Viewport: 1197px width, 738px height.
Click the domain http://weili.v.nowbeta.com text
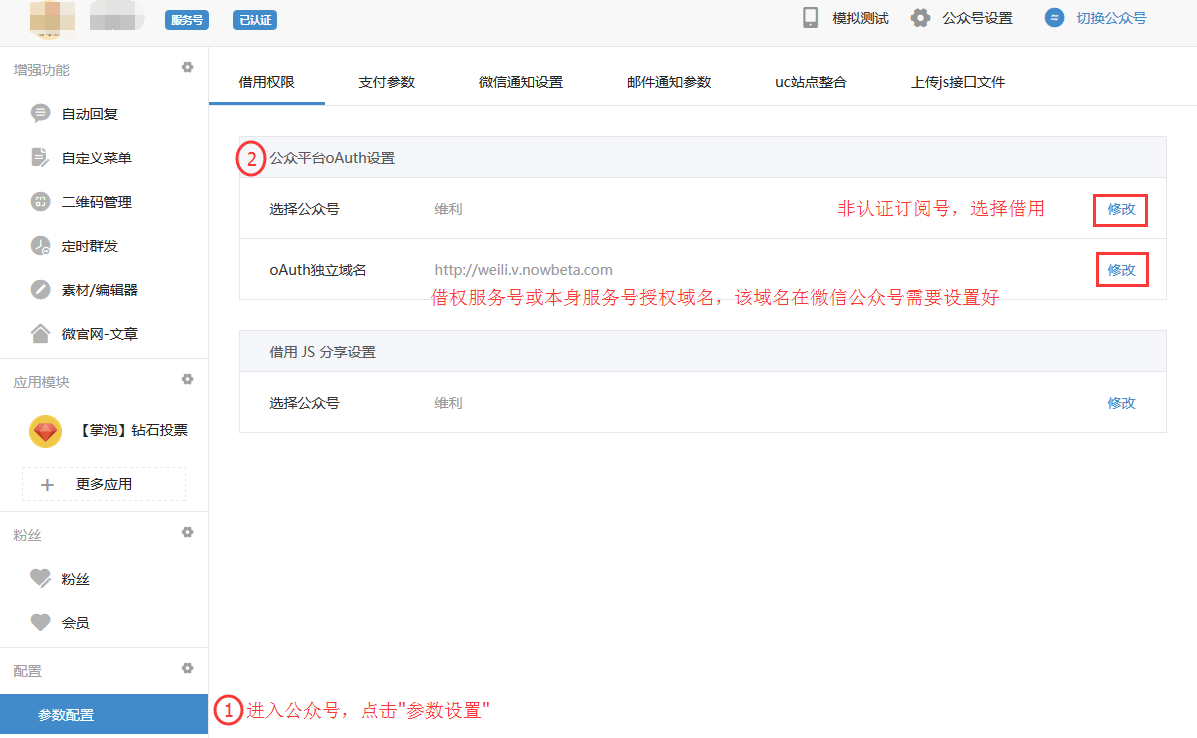click(x=524, y=270)
